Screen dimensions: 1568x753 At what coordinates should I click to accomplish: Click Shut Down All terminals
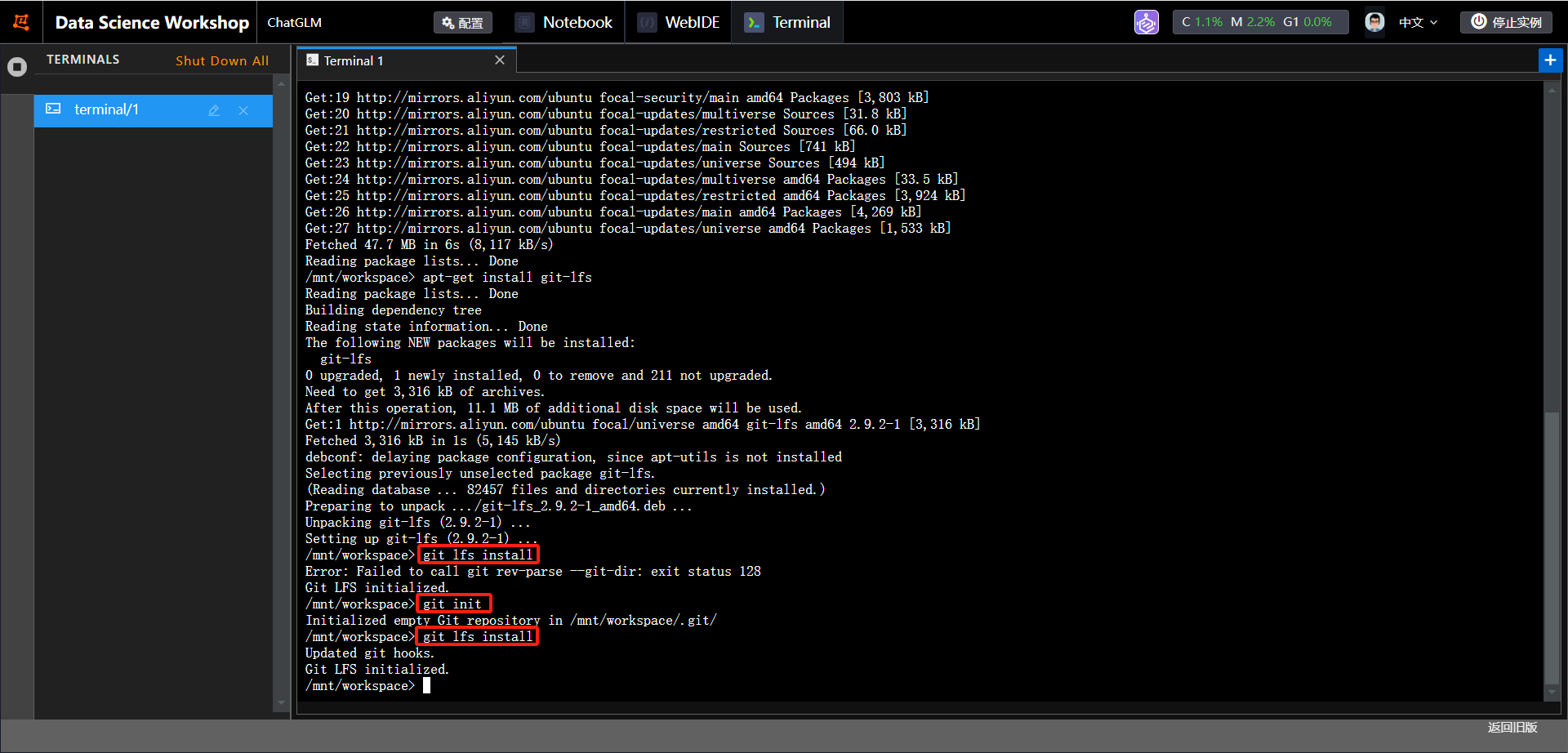coord(222,60)
